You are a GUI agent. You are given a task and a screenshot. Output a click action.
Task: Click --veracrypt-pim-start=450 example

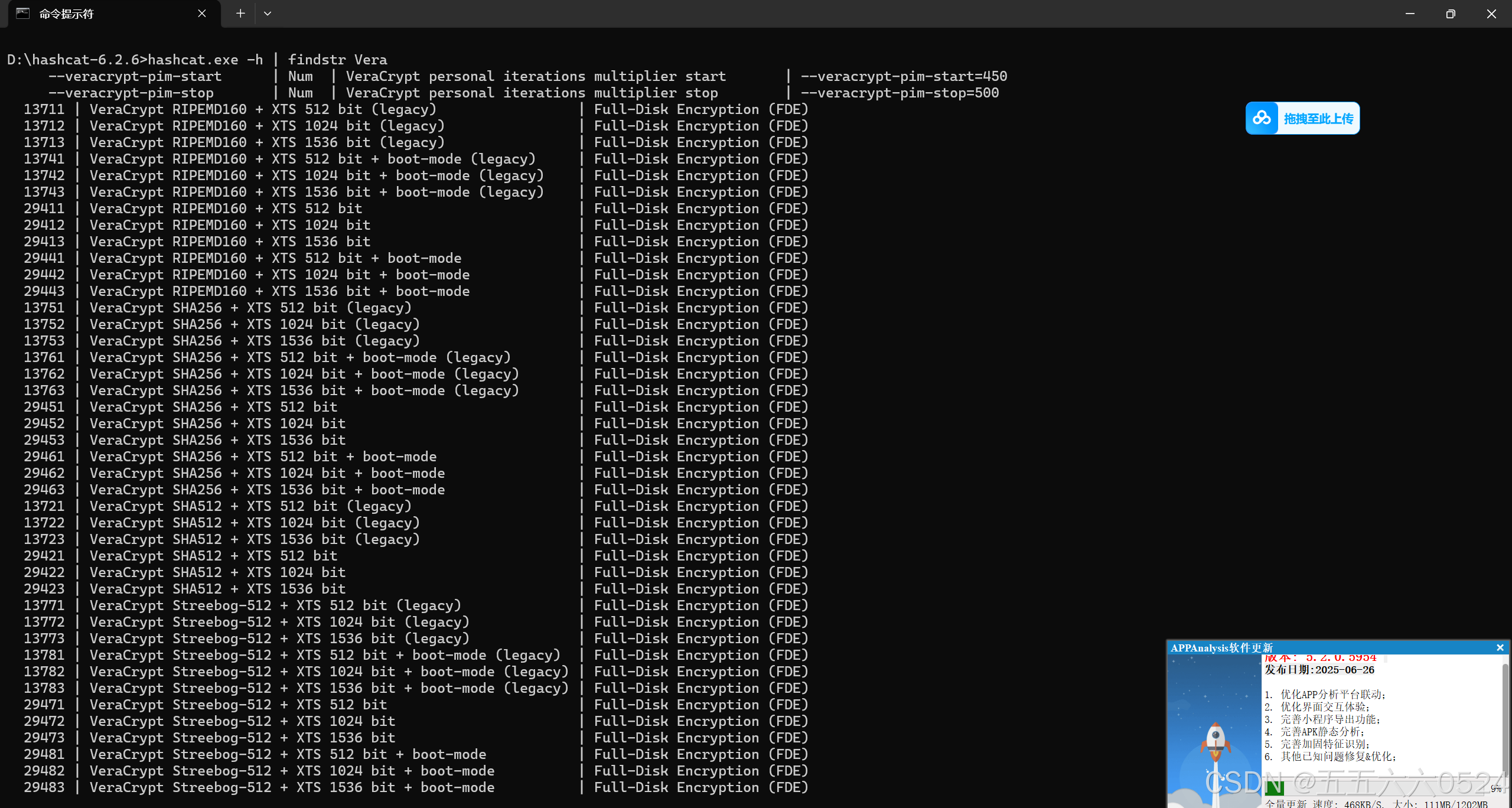pyautogui.click(x=904, y=76)
